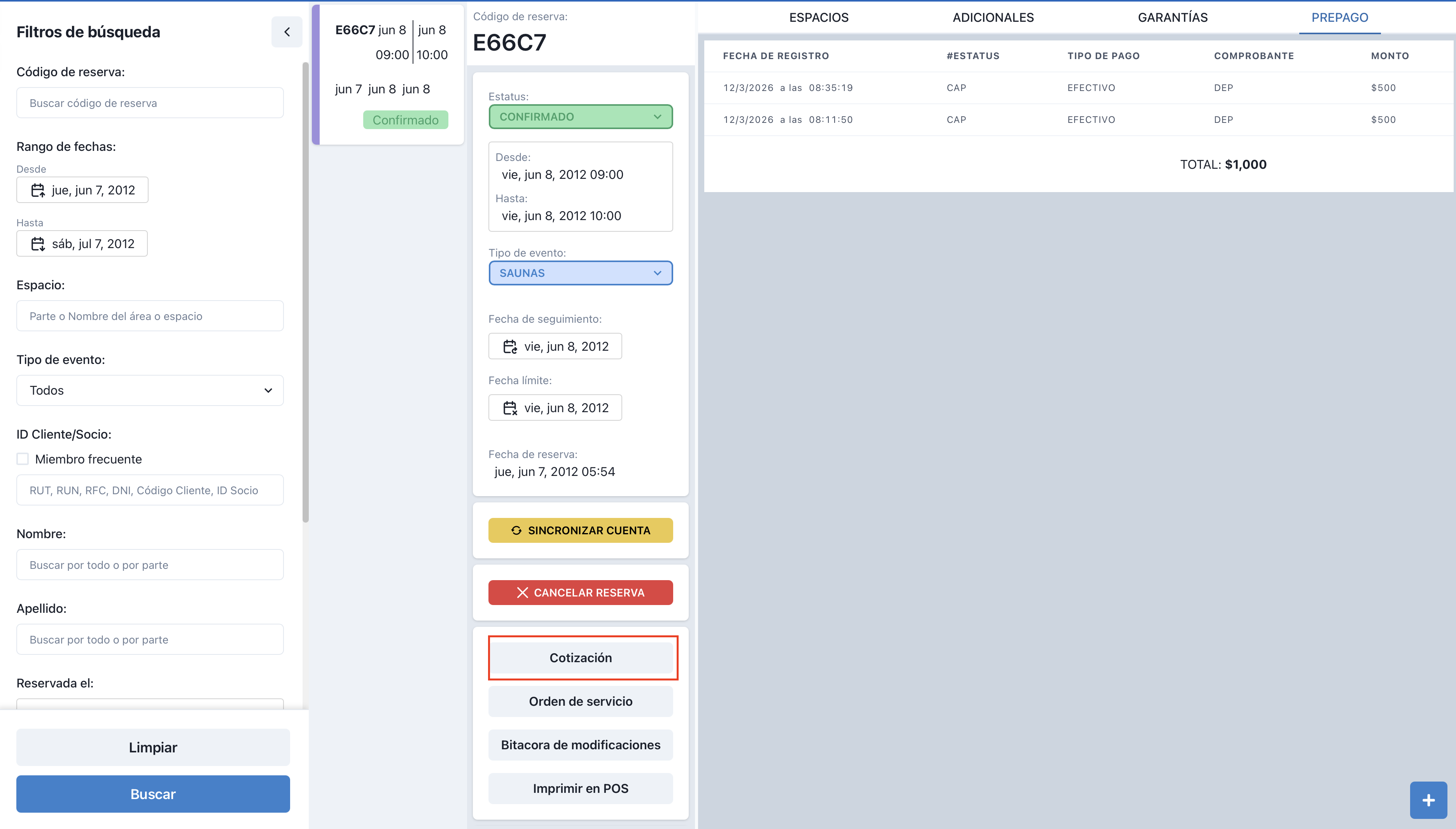Viewport: 1456px width, 829px height.
Task: Open the Estatus CONFIRMADO dropdown
Action: 580,117
